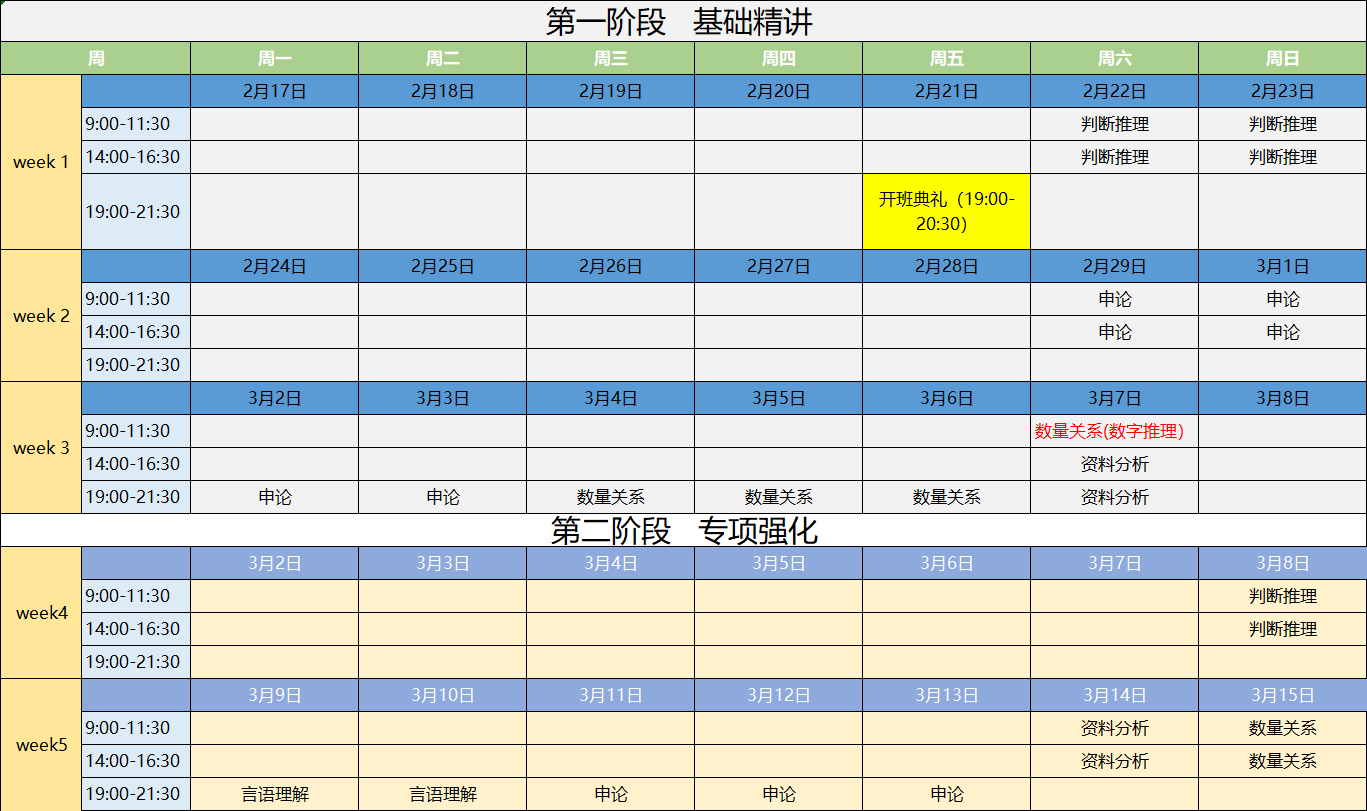Click the red 数量关系(数字推理) cell
The image size is (1367, 811).
(x=1114, y=431)
